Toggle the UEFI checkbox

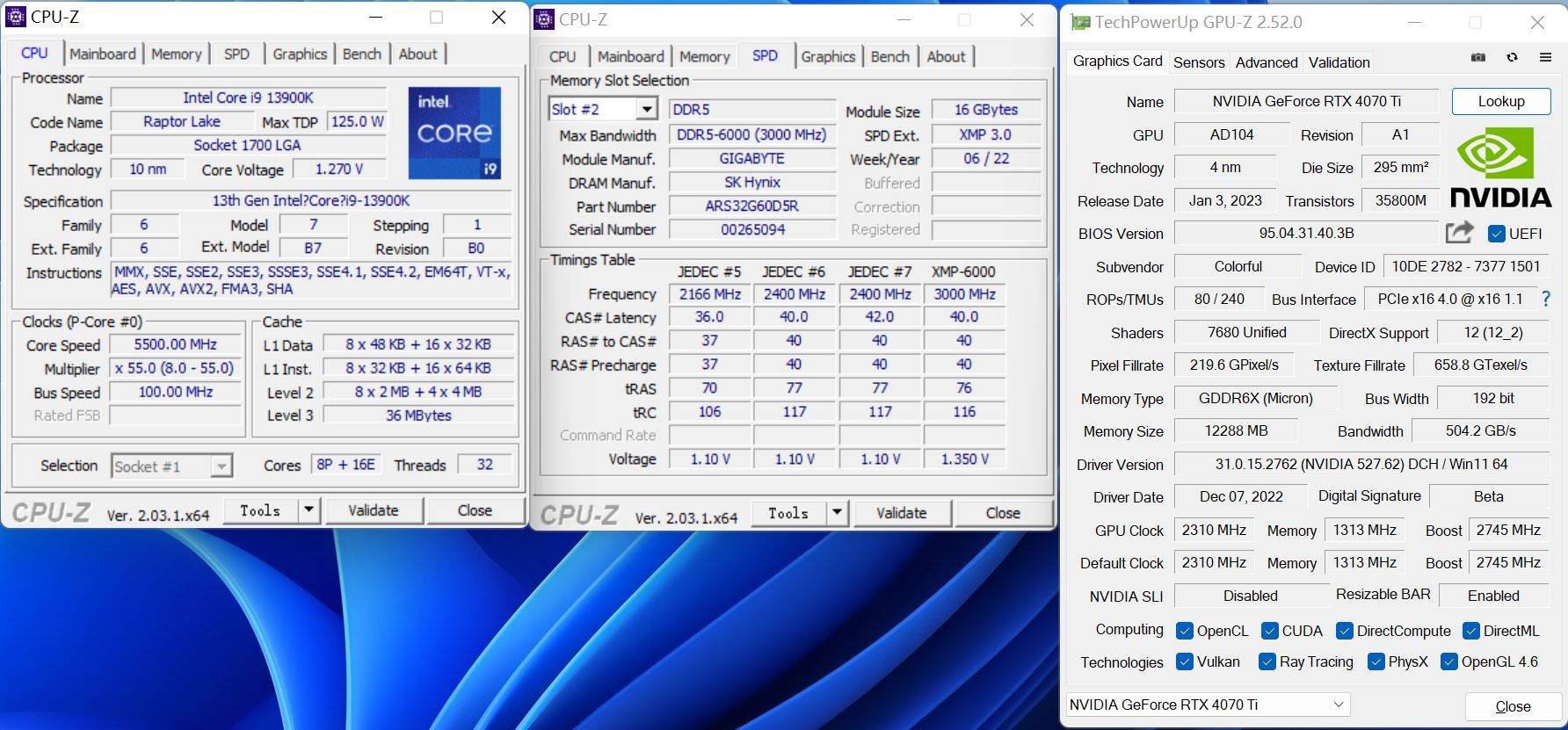pyautogui.click(x=1496, y=234)
